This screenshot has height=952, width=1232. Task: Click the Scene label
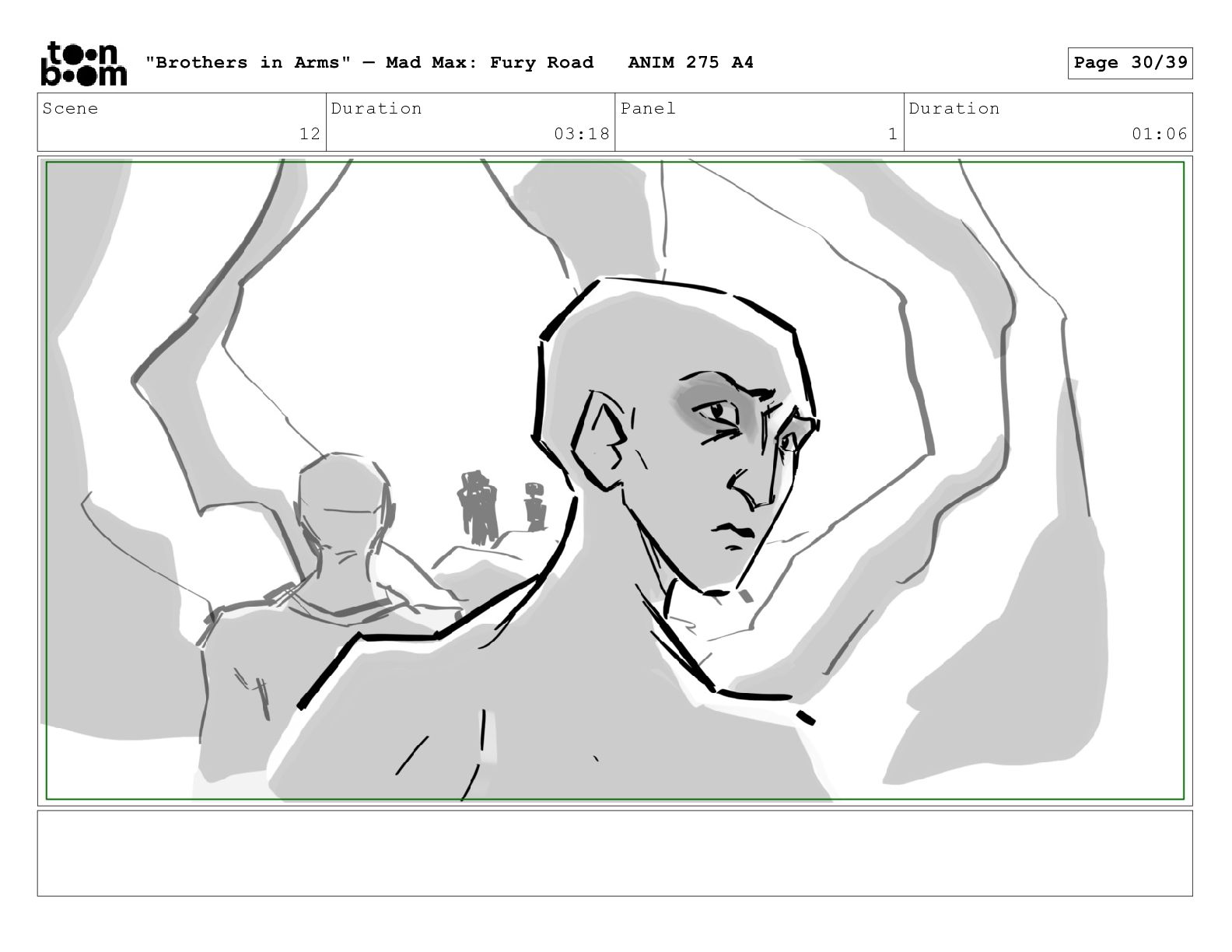71,108
